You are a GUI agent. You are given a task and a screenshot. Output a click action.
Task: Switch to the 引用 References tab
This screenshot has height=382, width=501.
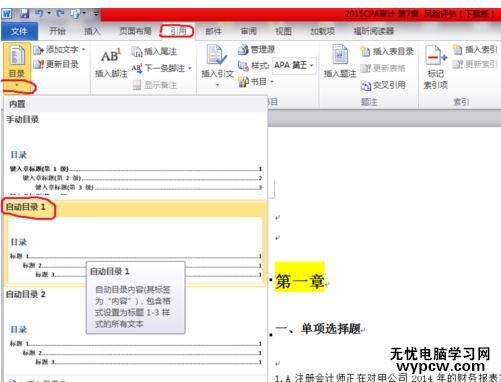tap(178, 31)
